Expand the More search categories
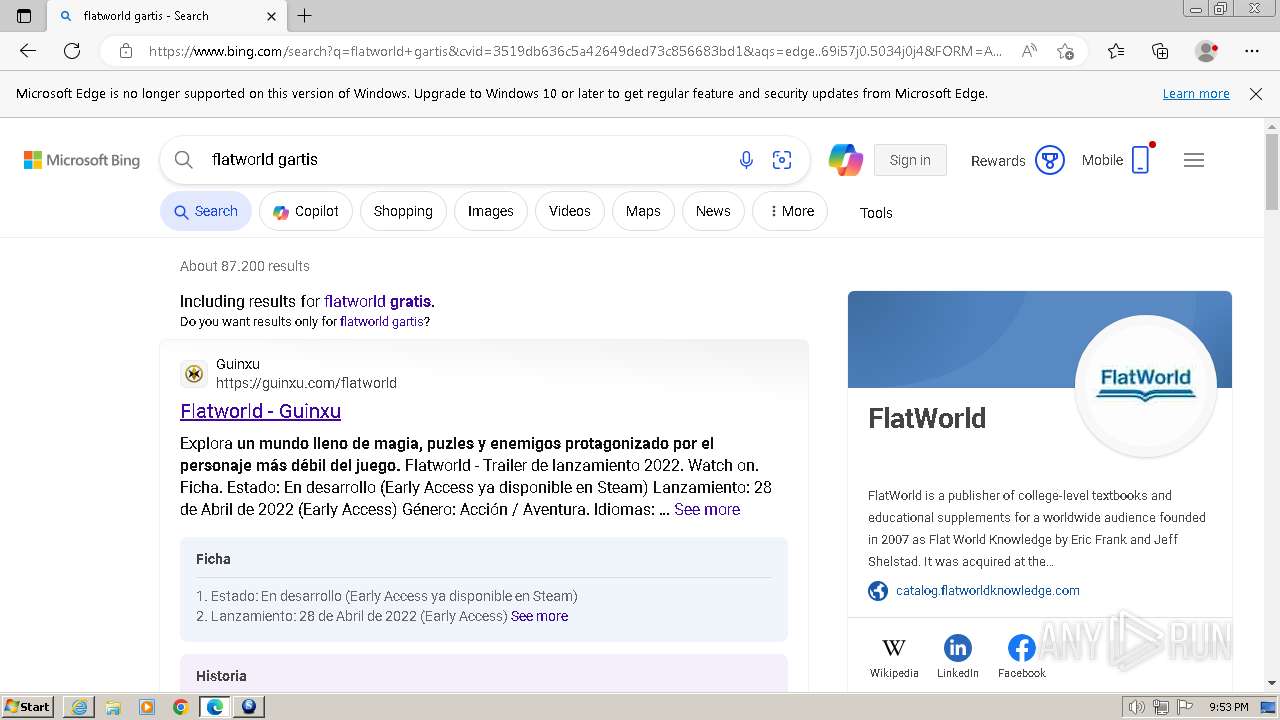Screen dimensions: 1280x720 (x=790, y=211)
